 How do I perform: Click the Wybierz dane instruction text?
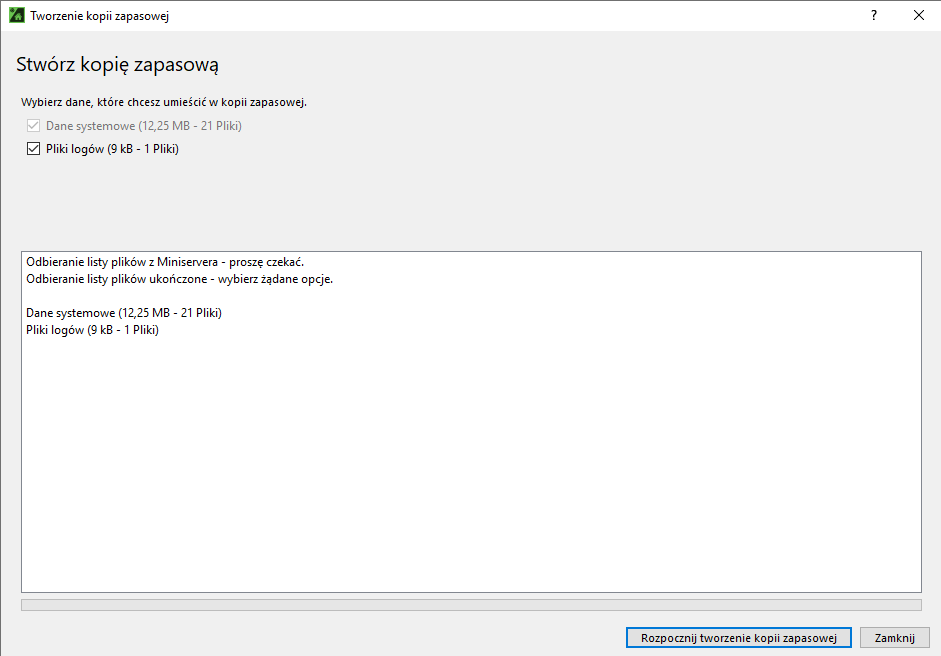[163, 102]
